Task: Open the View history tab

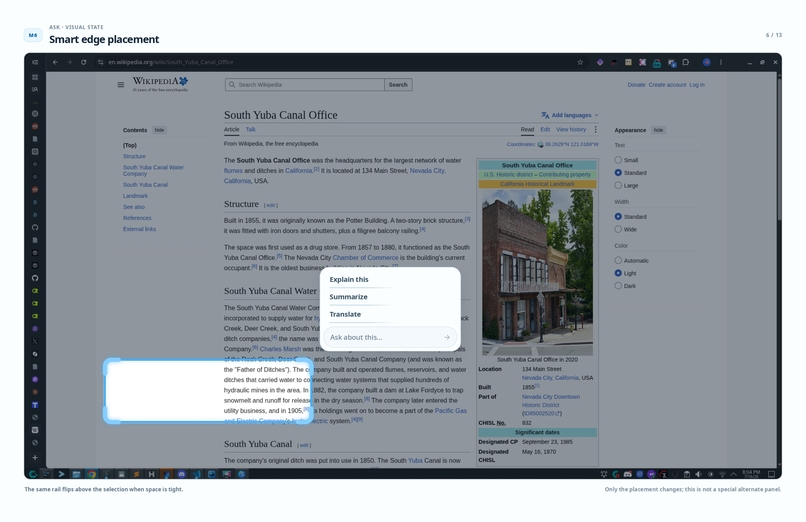Action: pos(571,129)
